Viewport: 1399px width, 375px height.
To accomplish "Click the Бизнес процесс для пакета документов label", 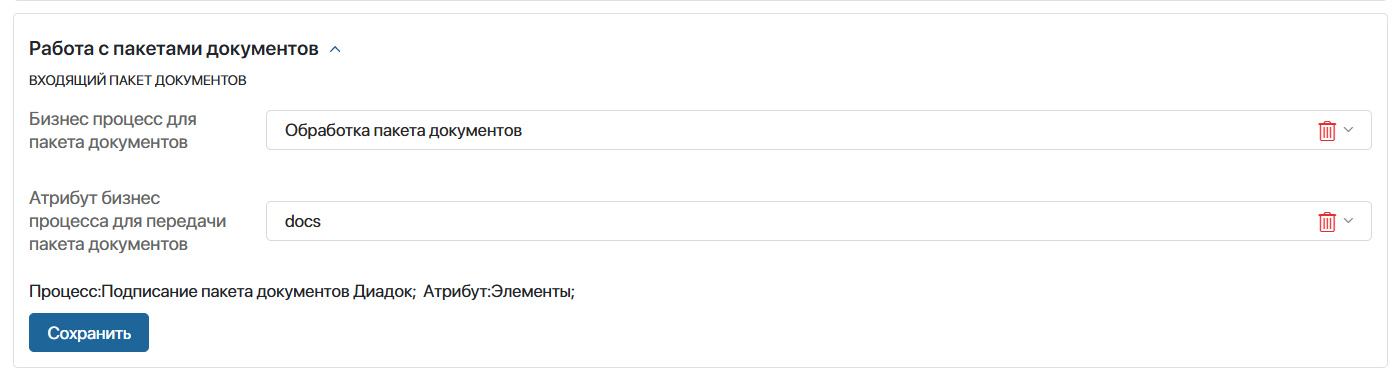I will pyautogui.click(x=113, y=130).
